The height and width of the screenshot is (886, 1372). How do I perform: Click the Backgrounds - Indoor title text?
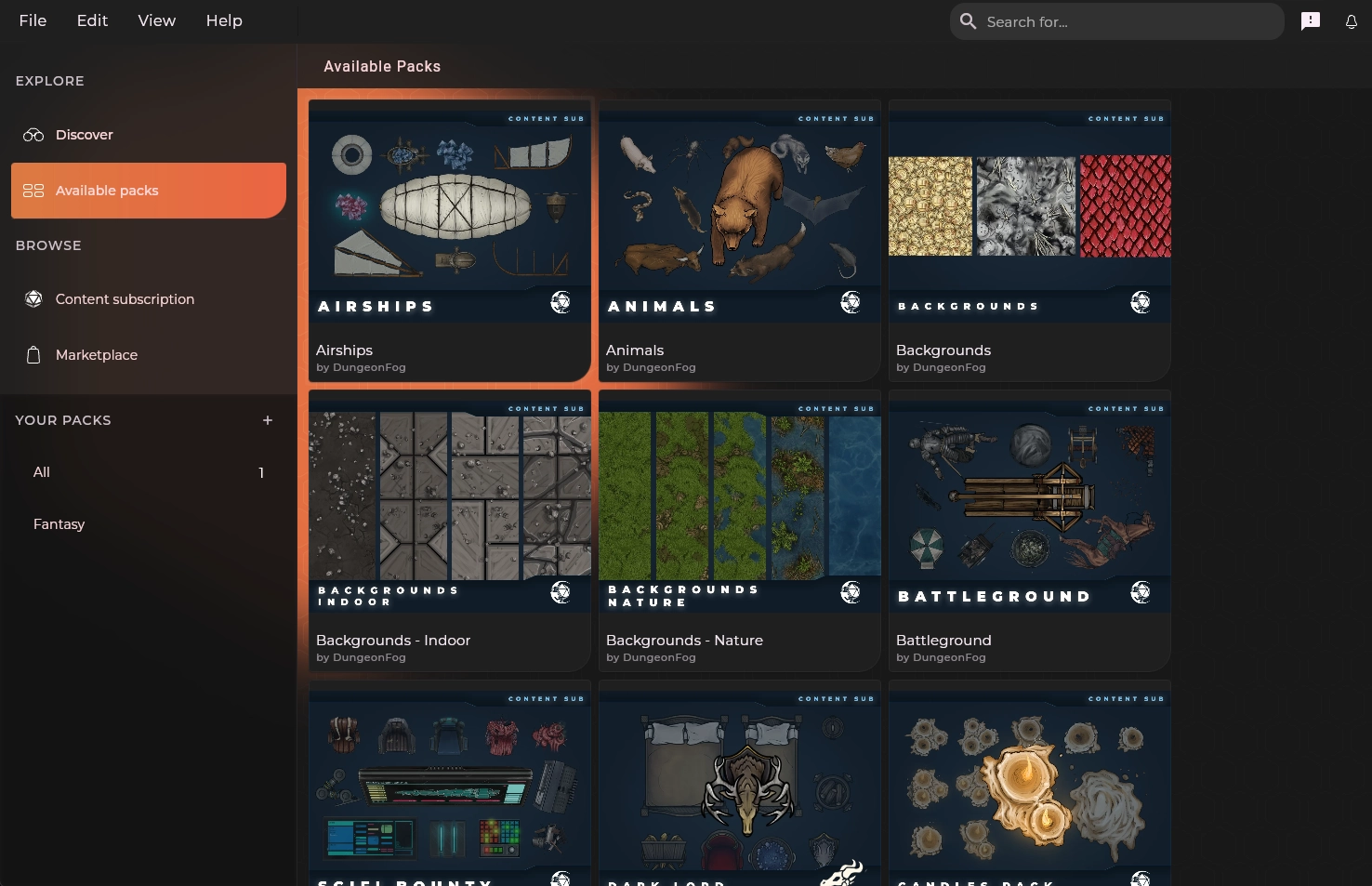click(393, 641)
